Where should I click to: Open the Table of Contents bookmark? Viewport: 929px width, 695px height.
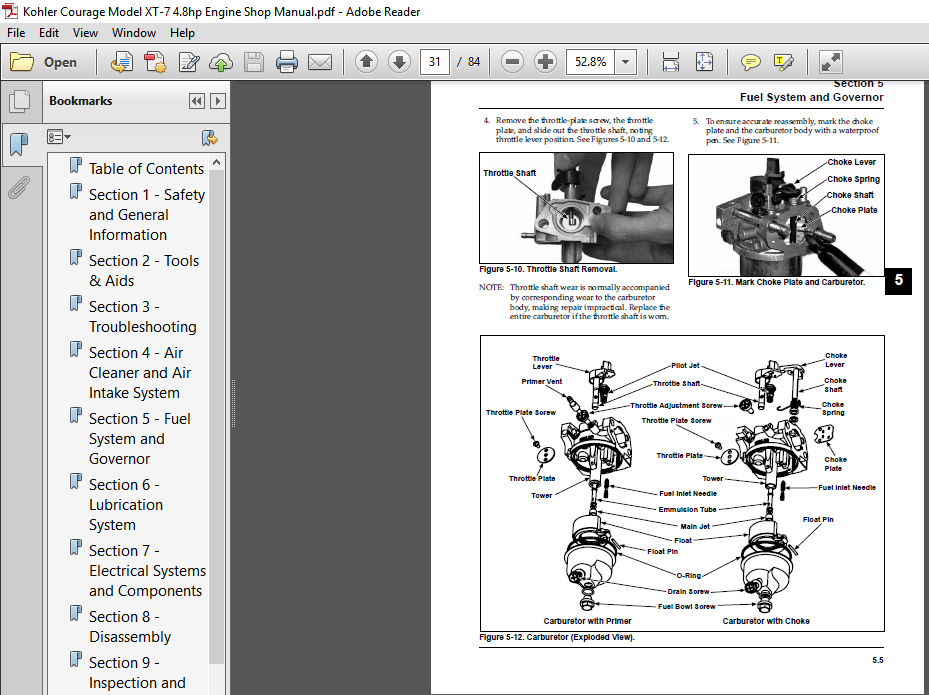[x=146, y=168]
